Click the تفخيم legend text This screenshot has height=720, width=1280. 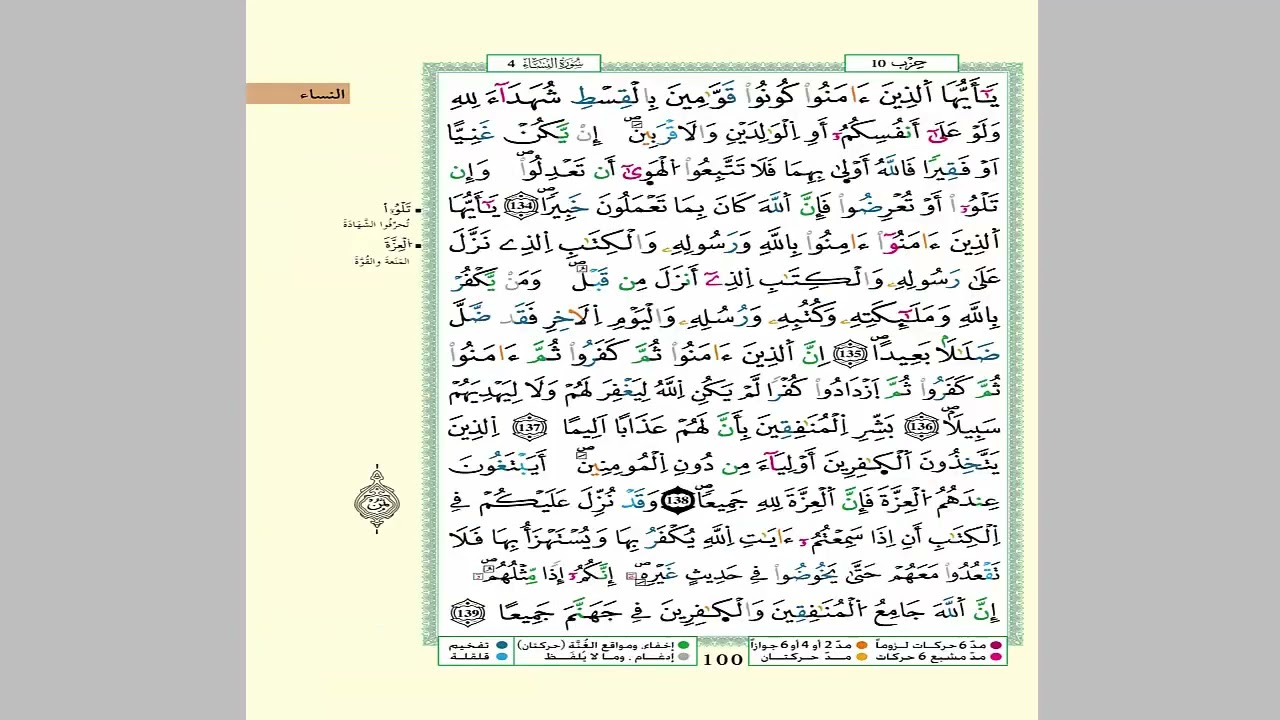[468, 645]
